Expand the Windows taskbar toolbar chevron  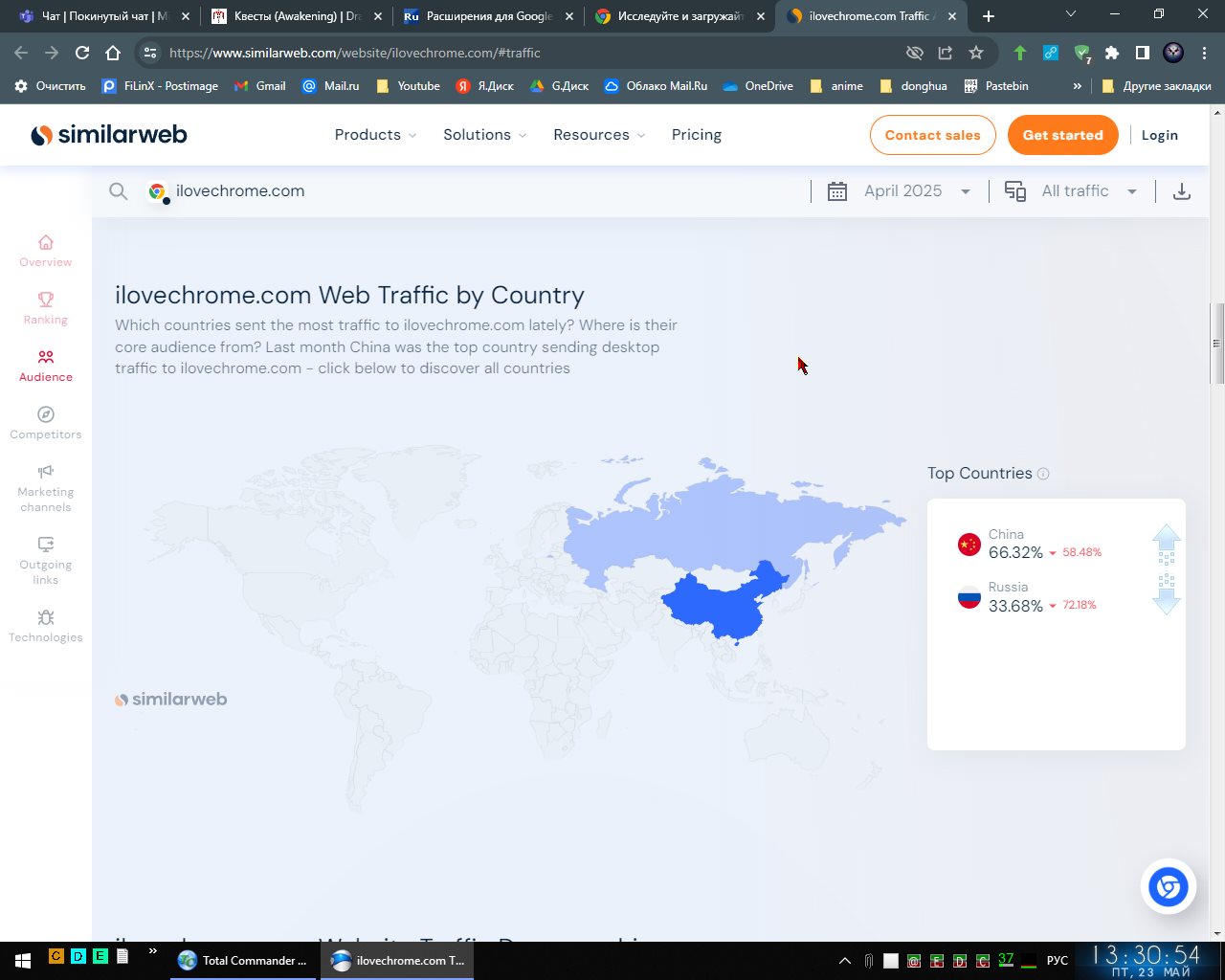(x=152, y=951)
